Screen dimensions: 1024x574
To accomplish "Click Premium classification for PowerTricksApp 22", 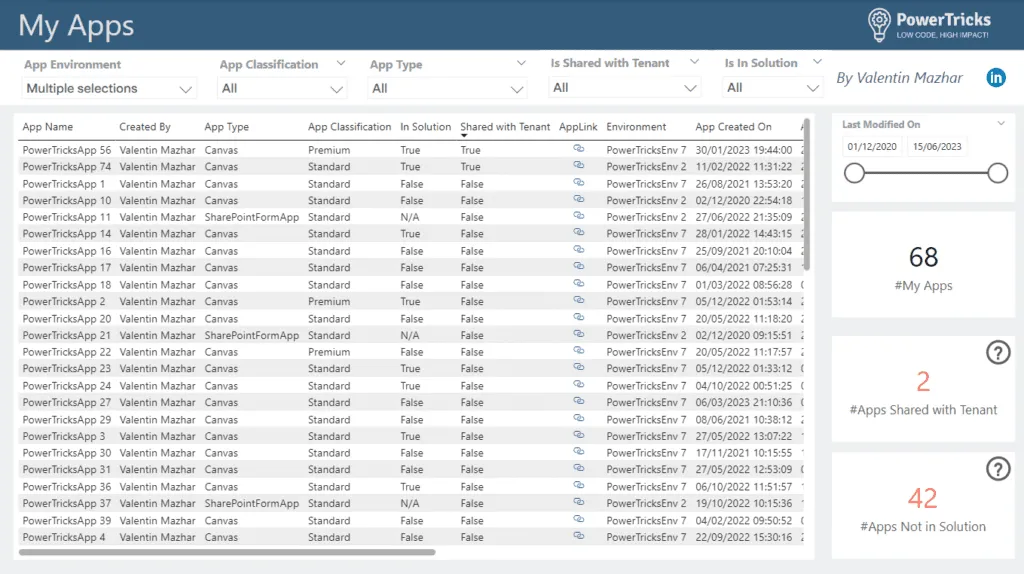I will (328, 352).
